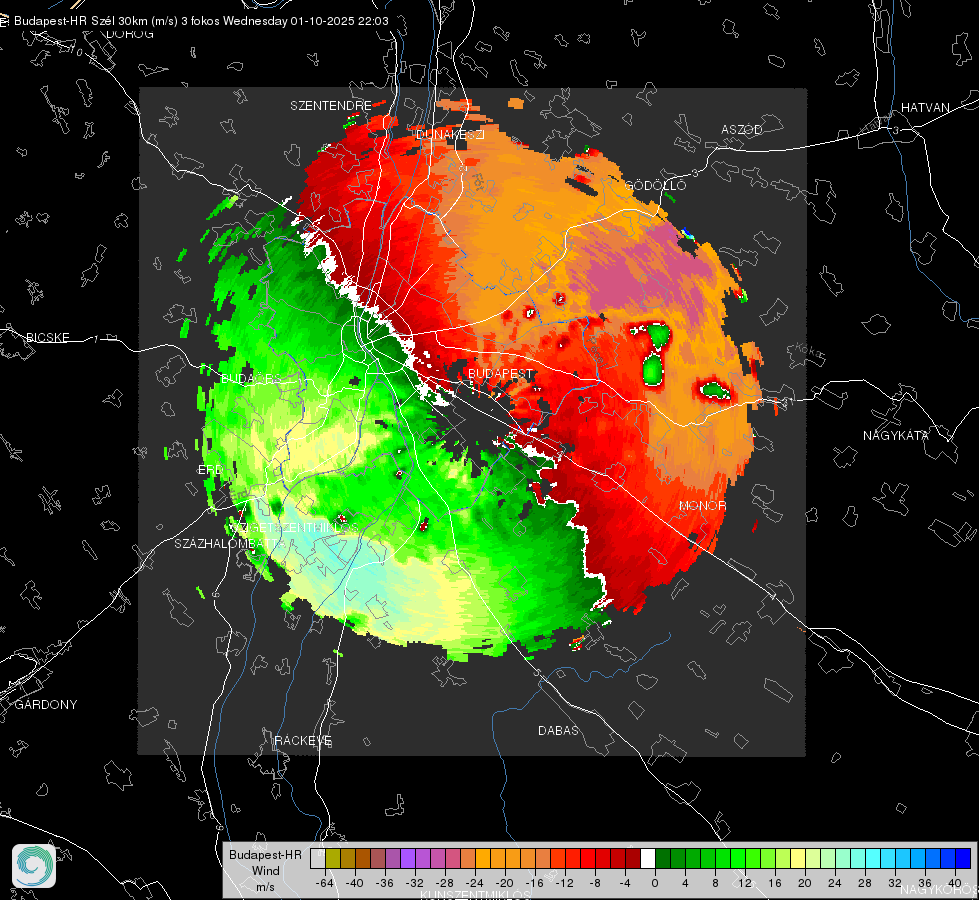Viewport: 979px width, 900px height.
Task: Click the SZÁZHALOMBATTA town label
Action: pyautogui.click(x=230, y=543)
